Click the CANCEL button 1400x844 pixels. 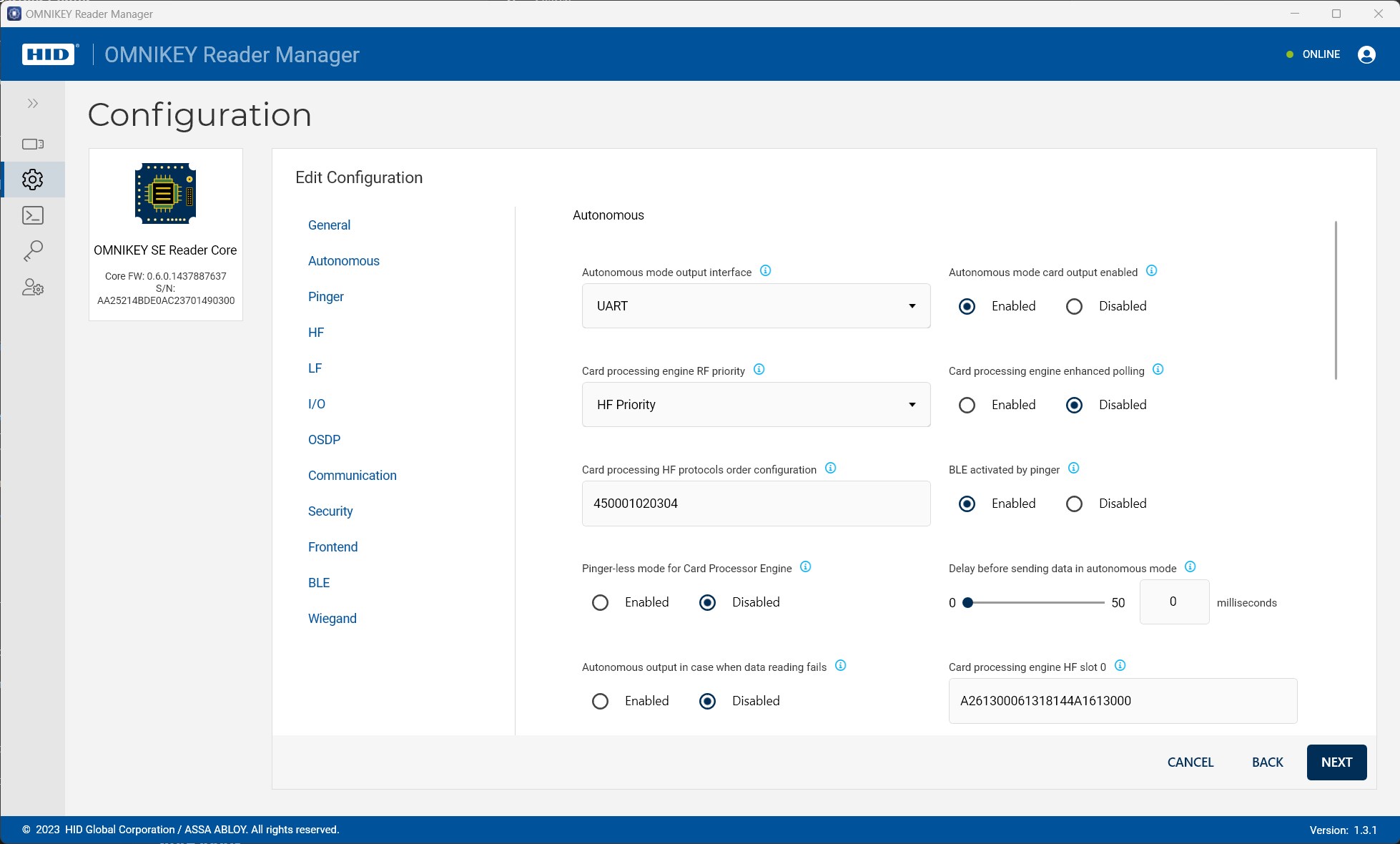pyautogui.click(x=1190, y=762)
